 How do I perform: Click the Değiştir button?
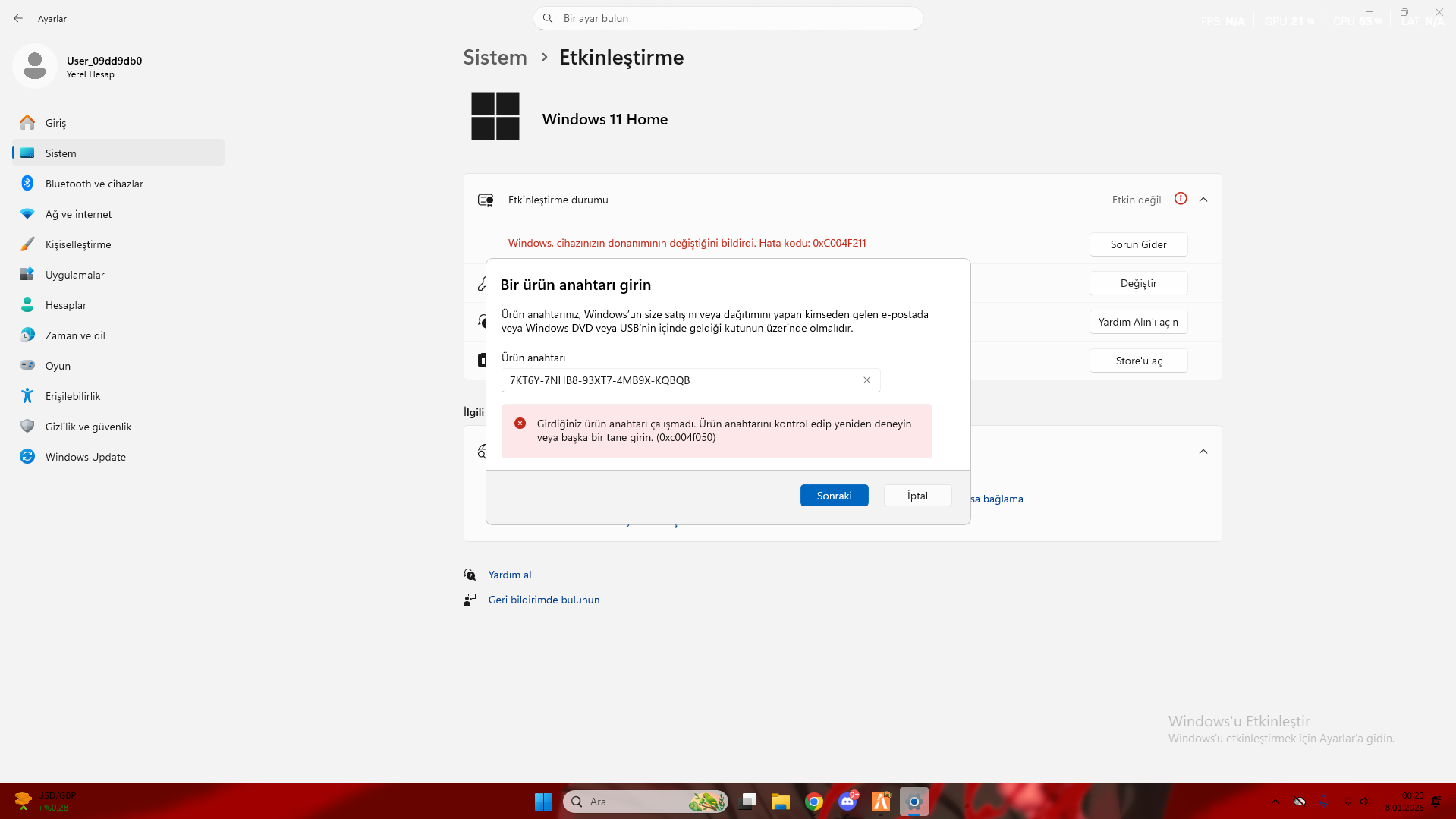1138,283
